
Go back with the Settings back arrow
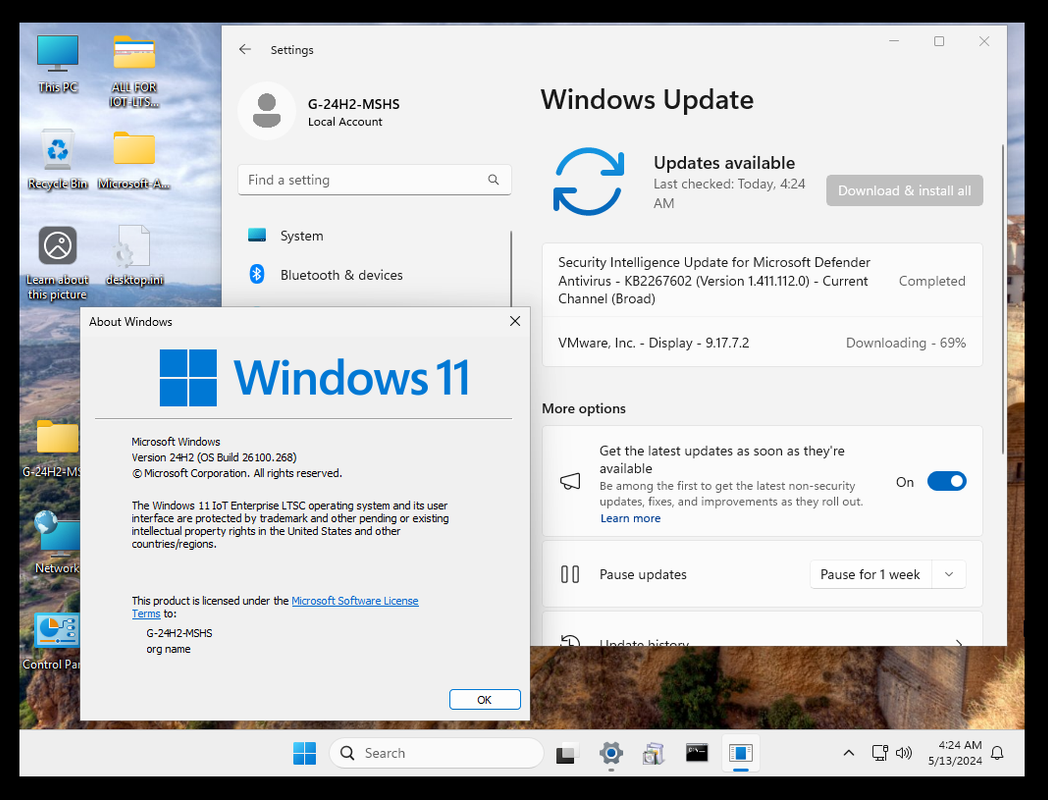[x=245, y=49]
